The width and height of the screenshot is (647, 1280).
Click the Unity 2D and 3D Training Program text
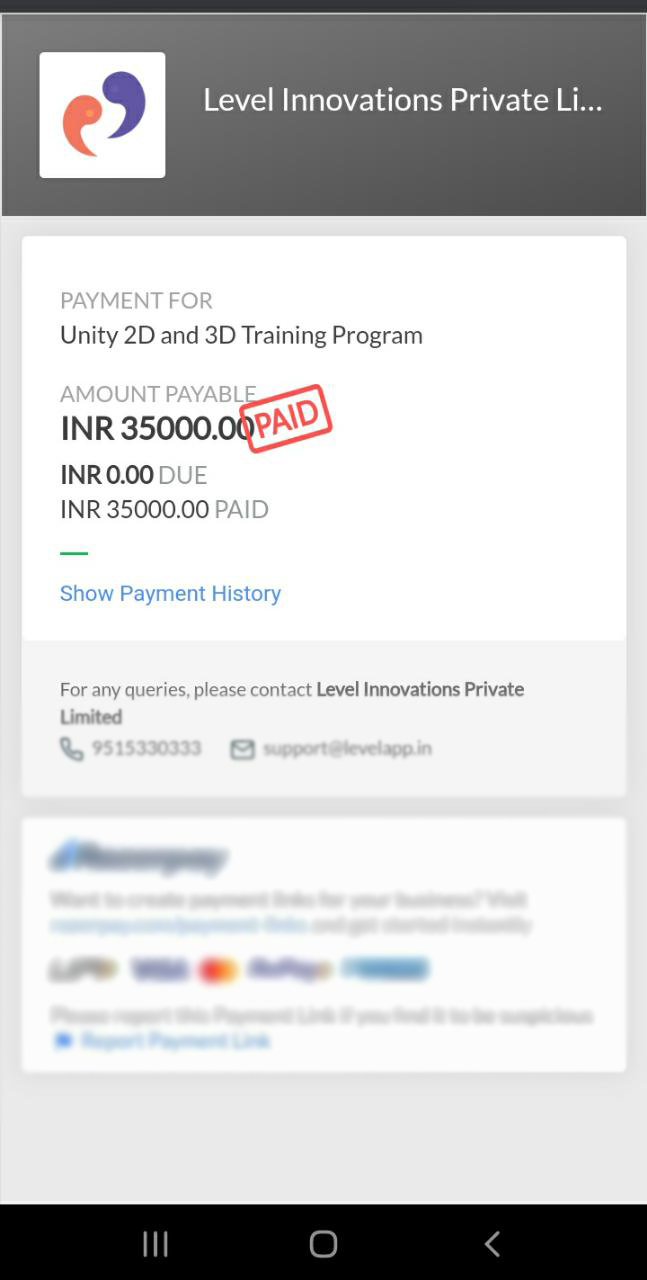(x=241, y=335)
